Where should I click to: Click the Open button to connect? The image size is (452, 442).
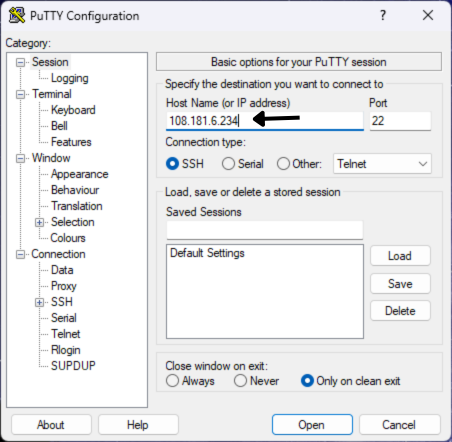click(312, 425)
